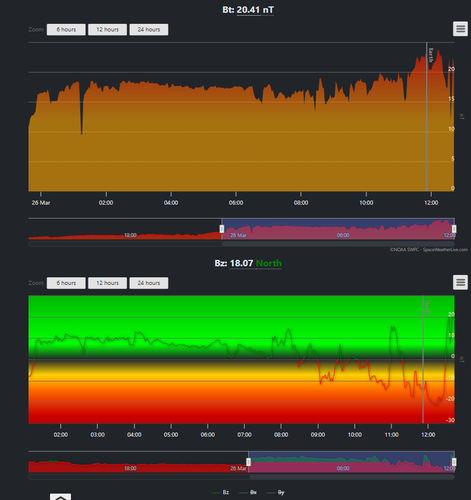Image resolution: width=471 pixels, height=500 pixels.
Task: Click the Bz navigator's selected purple range
Action: tap(351, 462)
